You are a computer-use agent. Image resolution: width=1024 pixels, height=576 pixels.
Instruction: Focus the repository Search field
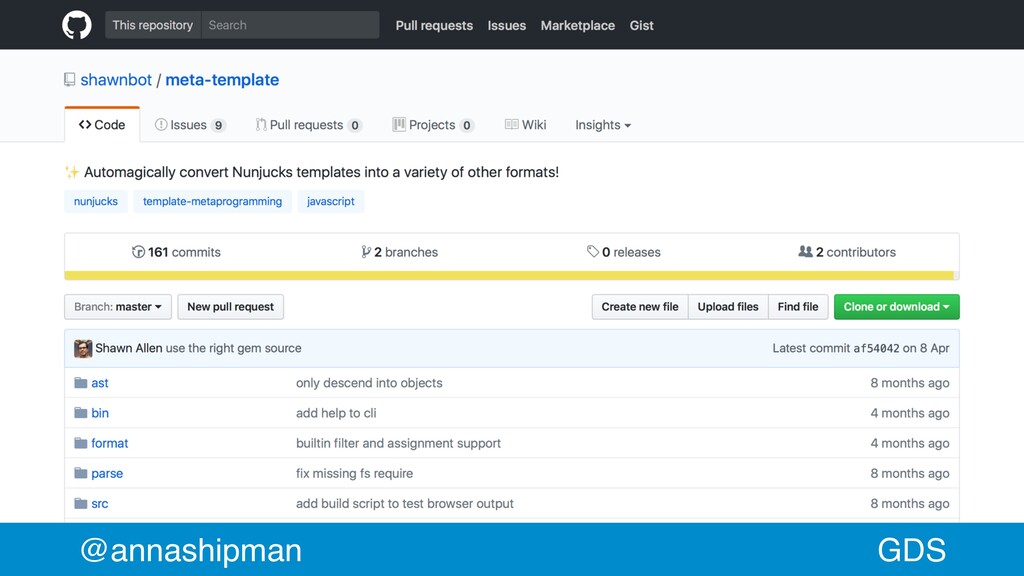coord(290,25)
